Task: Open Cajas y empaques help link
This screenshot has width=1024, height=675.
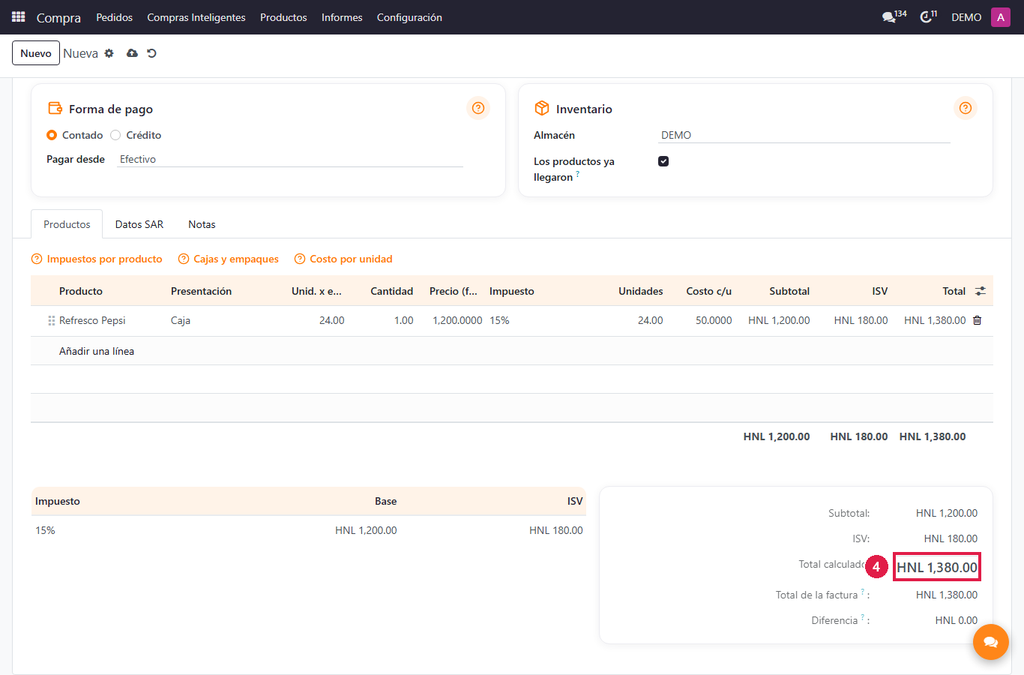Action: tap(229, 259)
